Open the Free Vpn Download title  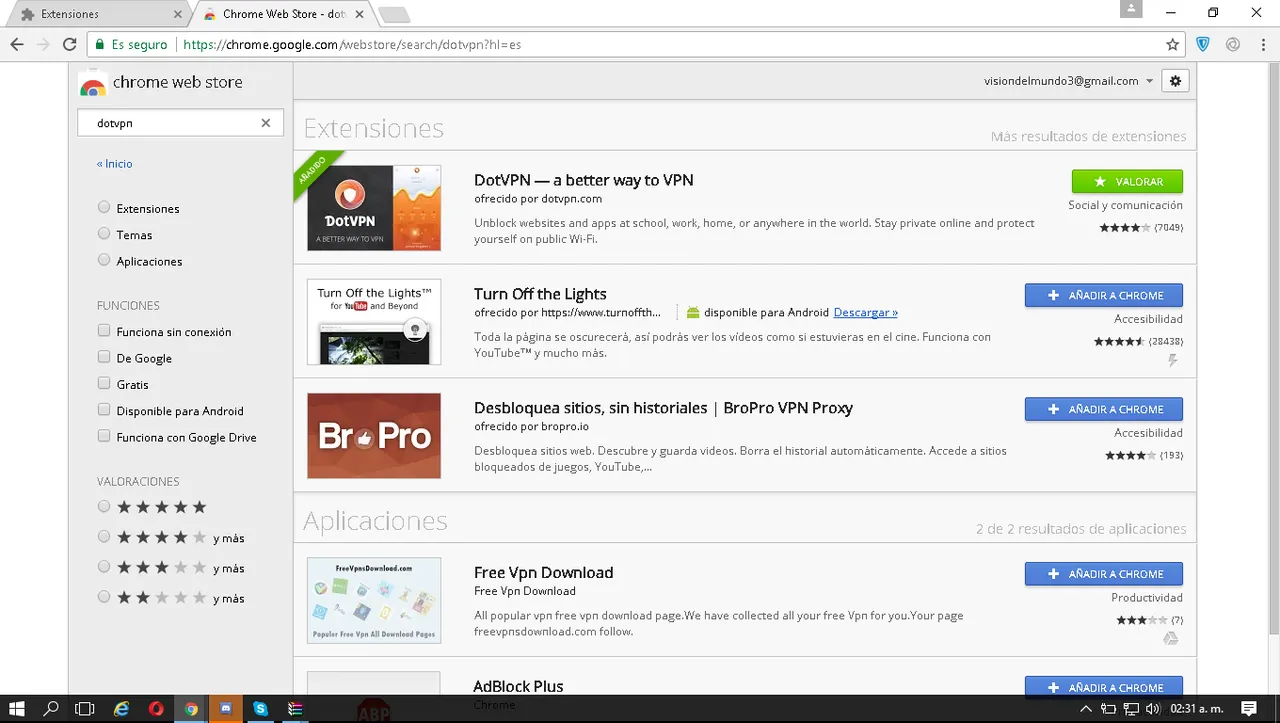pyautogui.click(x=543, y=572)
